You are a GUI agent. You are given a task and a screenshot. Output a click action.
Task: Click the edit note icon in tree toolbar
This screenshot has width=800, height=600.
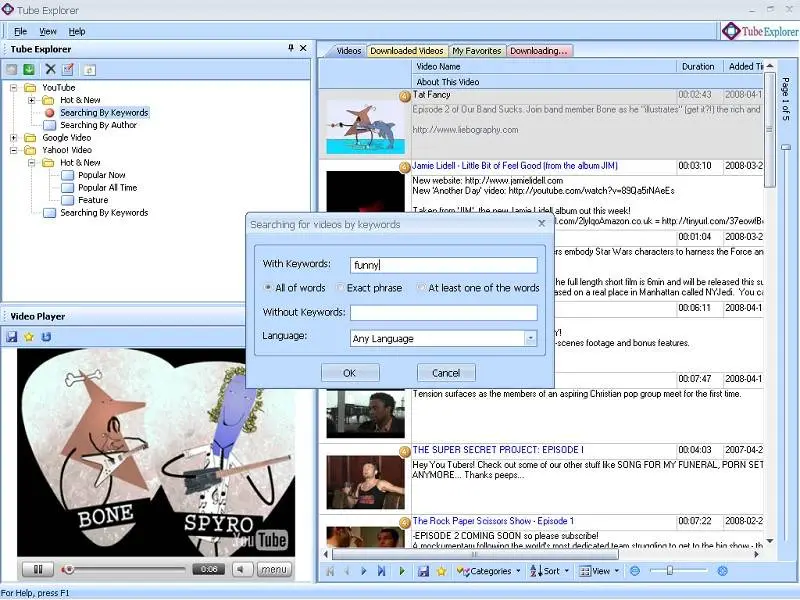pyautogui.click(x=68, y=69)
